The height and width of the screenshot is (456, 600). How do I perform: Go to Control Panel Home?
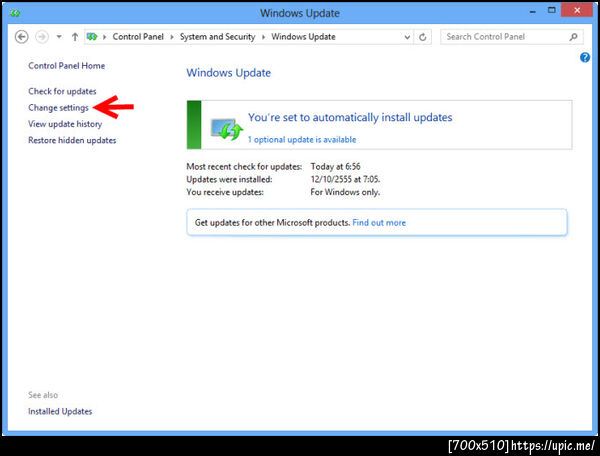tap(67, 66)
